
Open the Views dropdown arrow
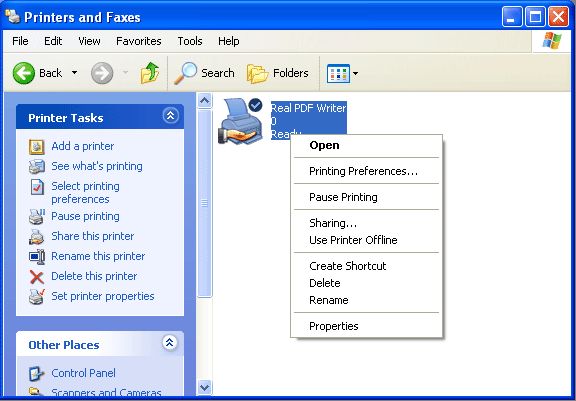355,73
